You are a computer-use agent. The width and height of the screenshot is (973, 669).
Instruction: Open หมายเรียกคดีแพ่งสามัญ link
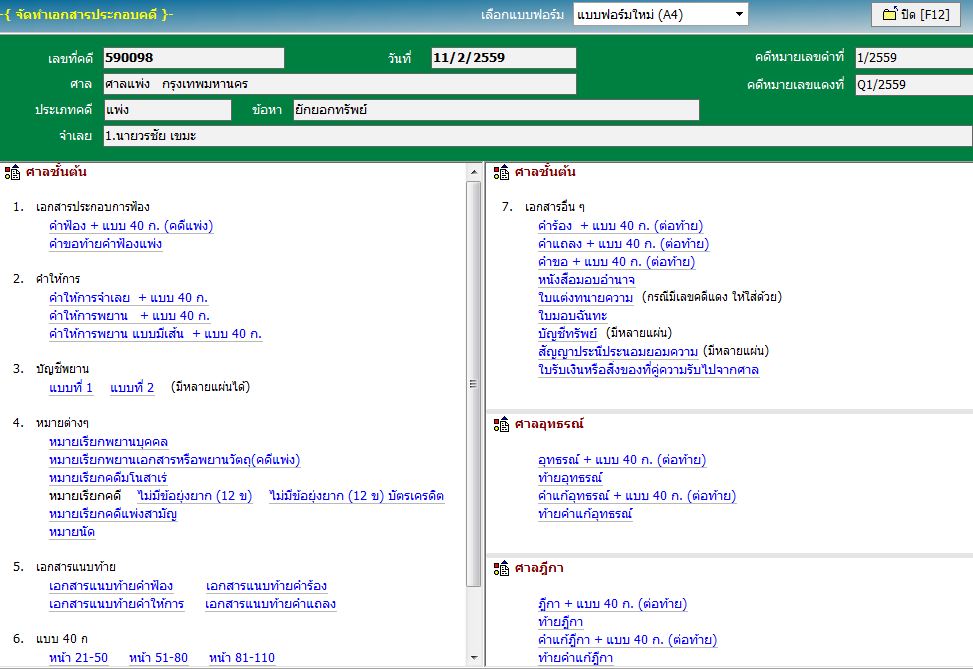pos(113,514)
